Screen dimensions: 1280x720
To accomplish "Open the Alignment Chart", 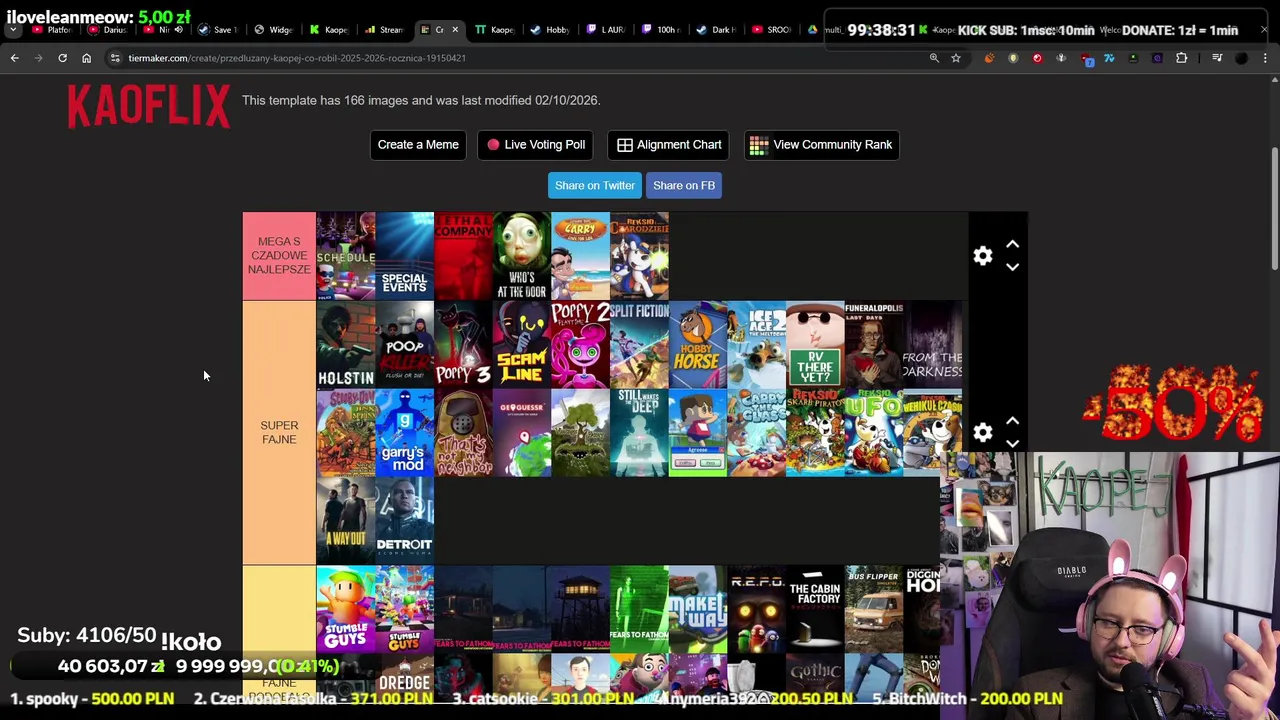I will point(669,145).
